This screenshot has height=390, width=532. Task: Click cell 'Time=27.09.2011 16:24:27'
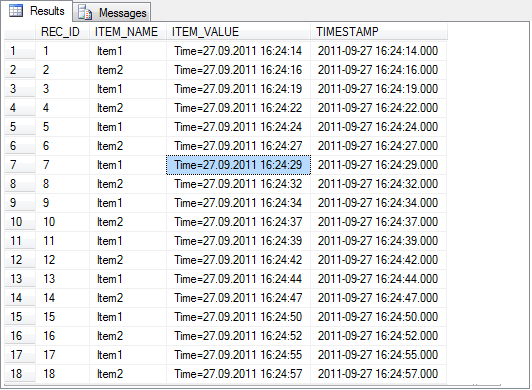239,146
